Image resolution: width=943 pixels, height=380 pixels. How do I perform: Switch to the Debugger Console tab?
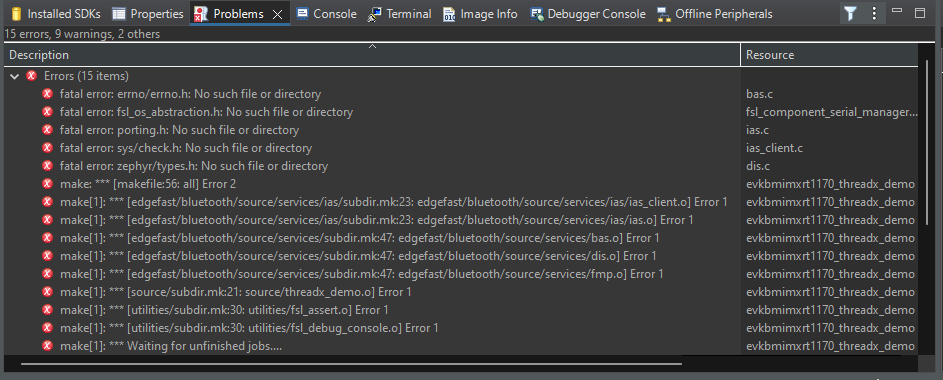pos(588,13)
